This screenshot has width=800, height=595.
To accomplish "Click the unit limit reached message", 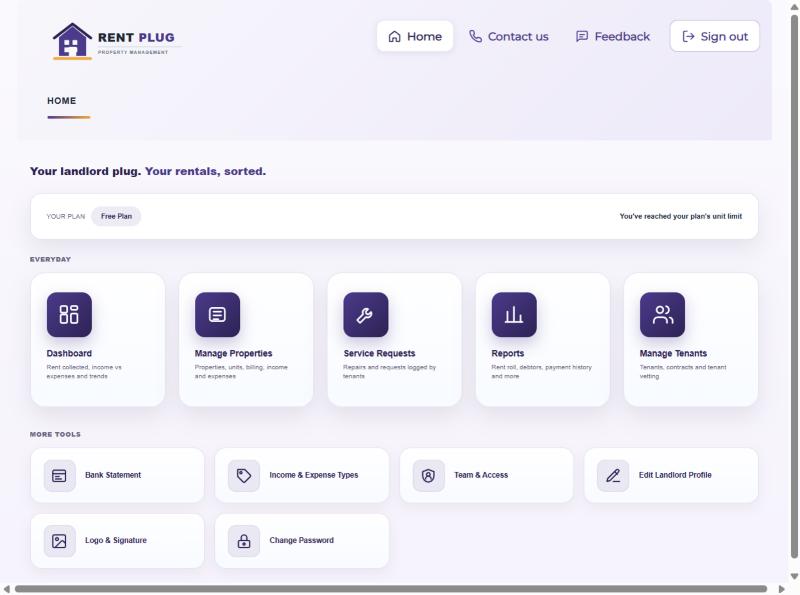I will (681, 216).
